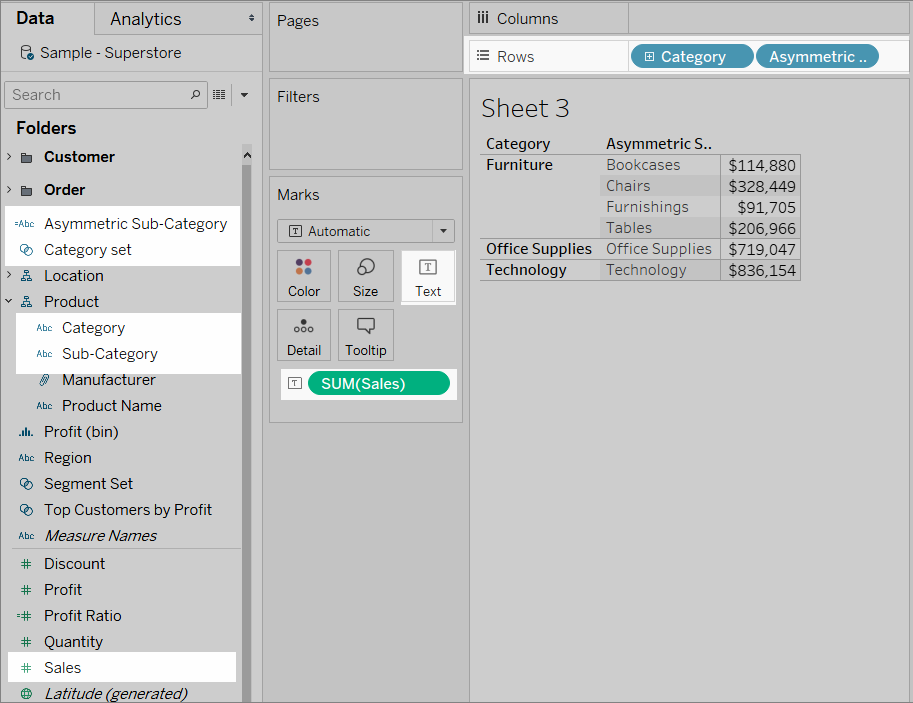913x703 pixels.
Task: Click the Search fields input box
Action: 106,95
